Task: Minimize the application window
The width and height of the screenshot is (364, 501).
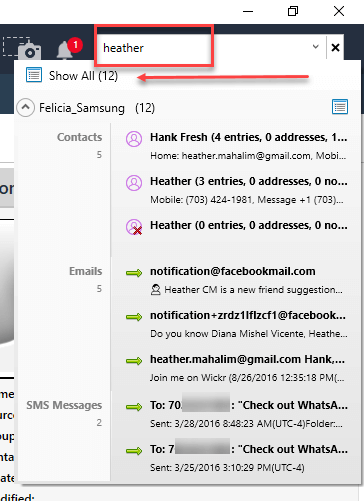Action: click(248, 11)
